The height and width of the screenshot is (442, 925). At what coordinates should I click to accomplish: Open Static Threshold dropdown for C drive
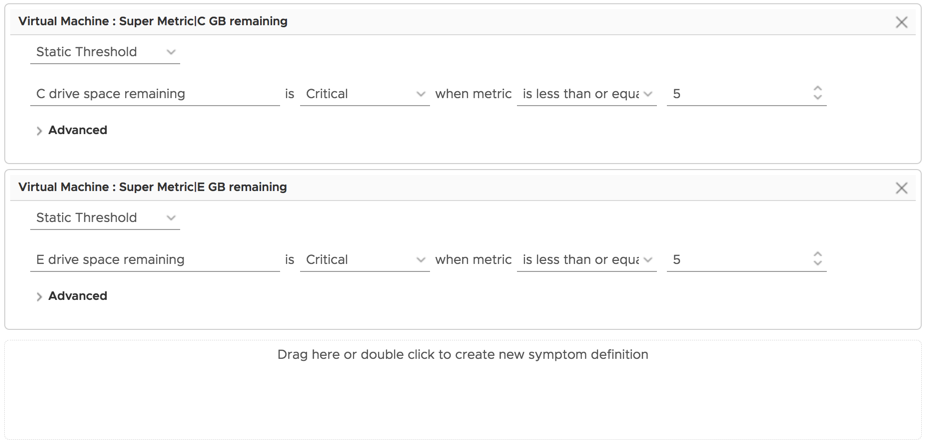tap(105, 52)
